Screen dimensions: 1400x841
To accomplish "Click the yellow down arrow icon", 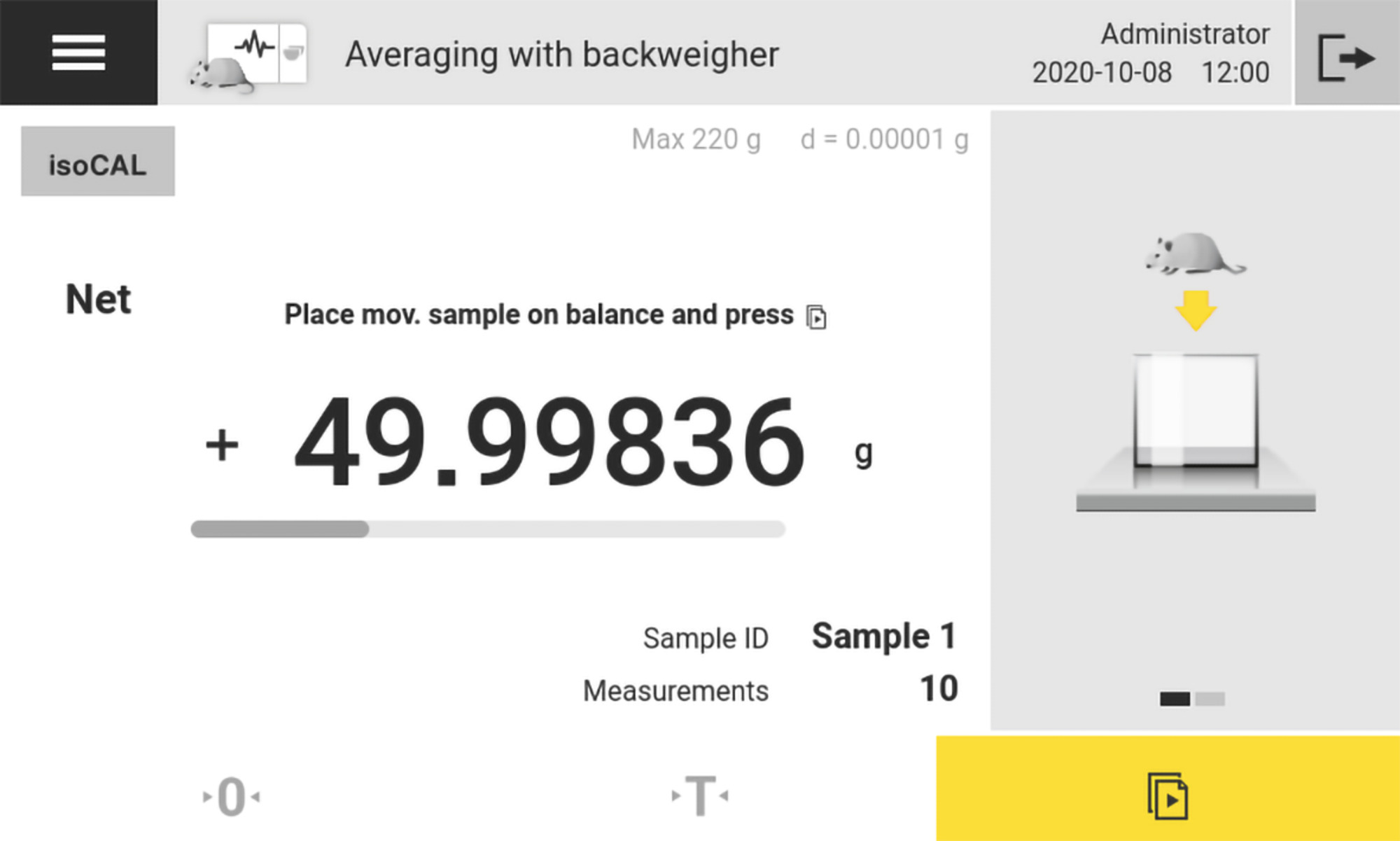I will click(x=1196, y=310).
